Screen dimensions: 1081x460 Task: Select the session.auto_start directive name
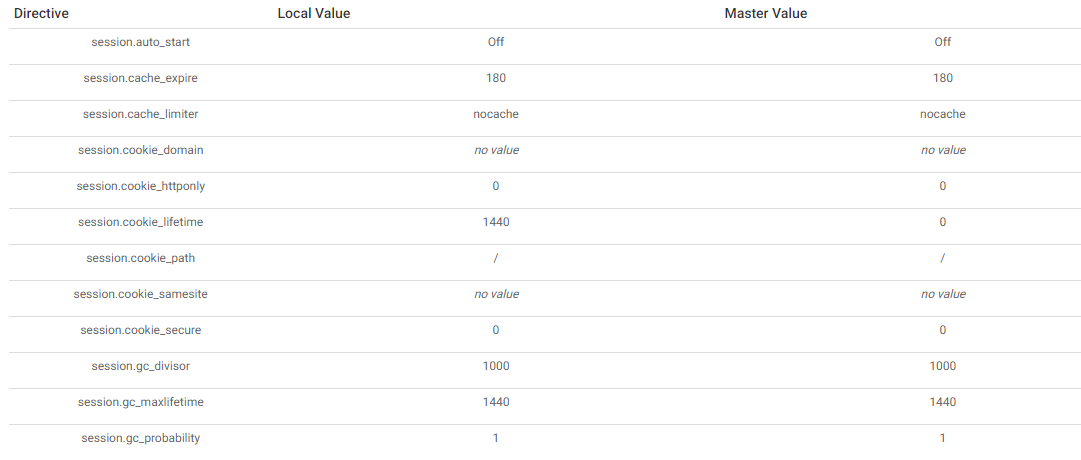coord(141,42)
